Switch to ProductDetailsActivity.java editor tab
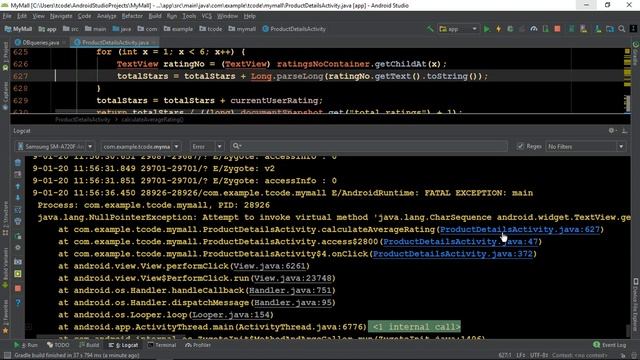 [x=114, y=42]
